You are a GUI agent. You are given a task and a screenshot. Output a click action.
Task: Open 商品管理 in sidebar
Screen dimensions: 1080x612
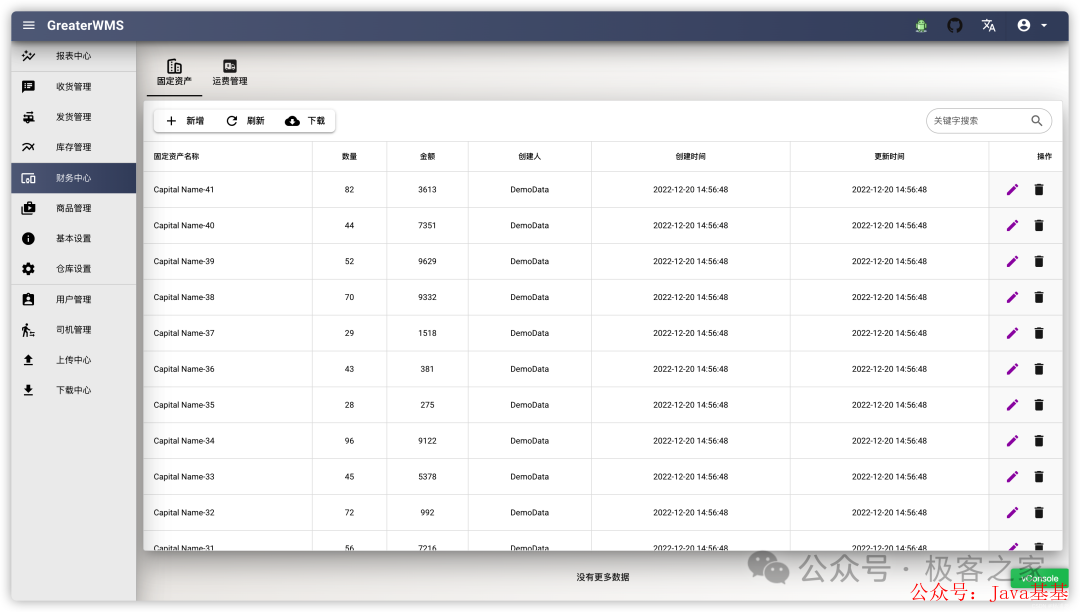point(74,209)
